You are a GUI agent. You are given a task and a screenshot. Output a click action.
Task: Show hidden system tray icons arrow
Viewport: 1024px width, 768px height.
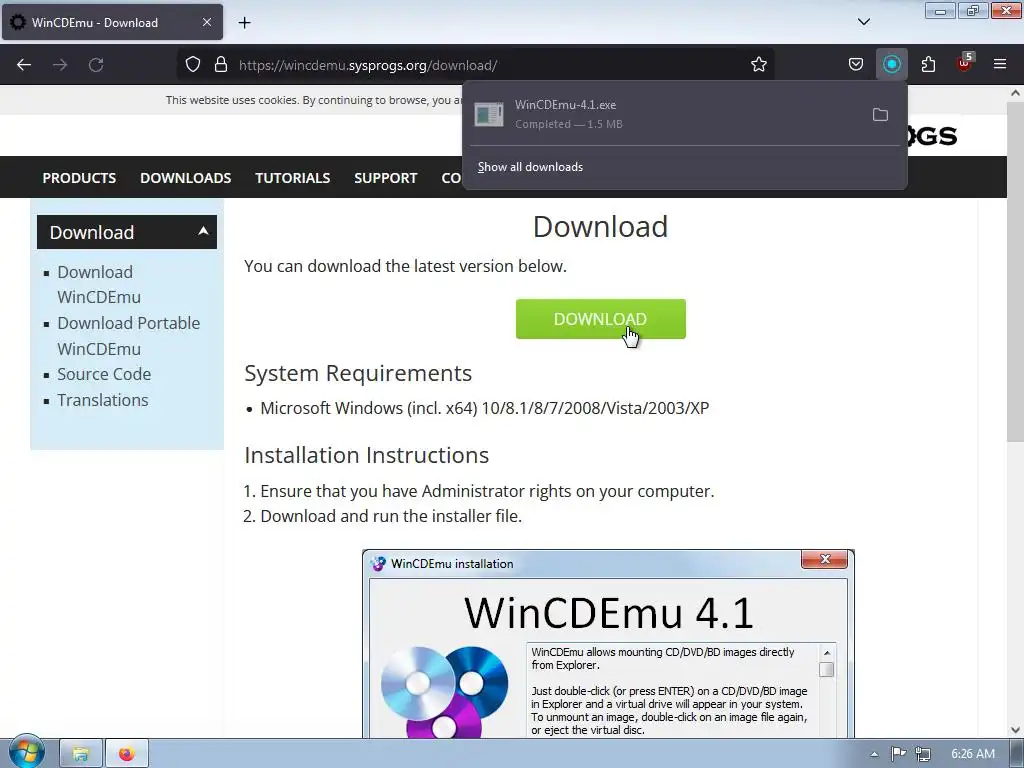874,754
